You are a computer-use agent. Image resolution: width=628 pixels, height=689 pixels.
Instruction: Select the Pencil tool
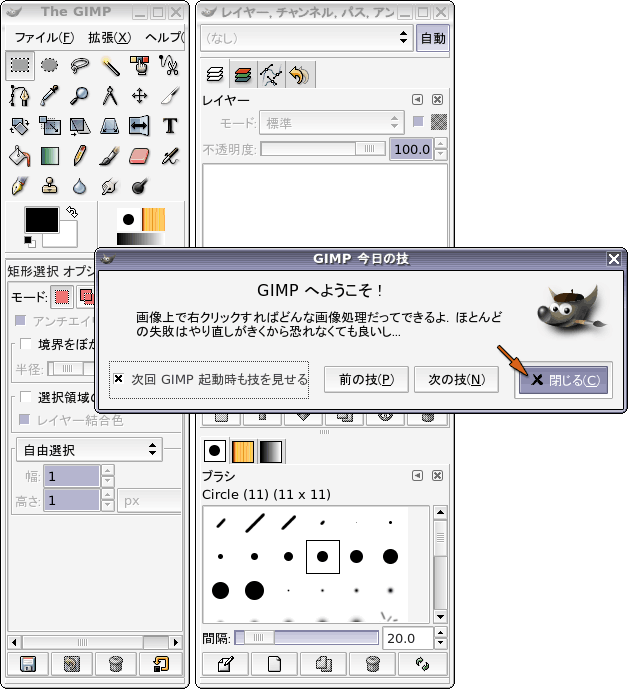point(80,156)
